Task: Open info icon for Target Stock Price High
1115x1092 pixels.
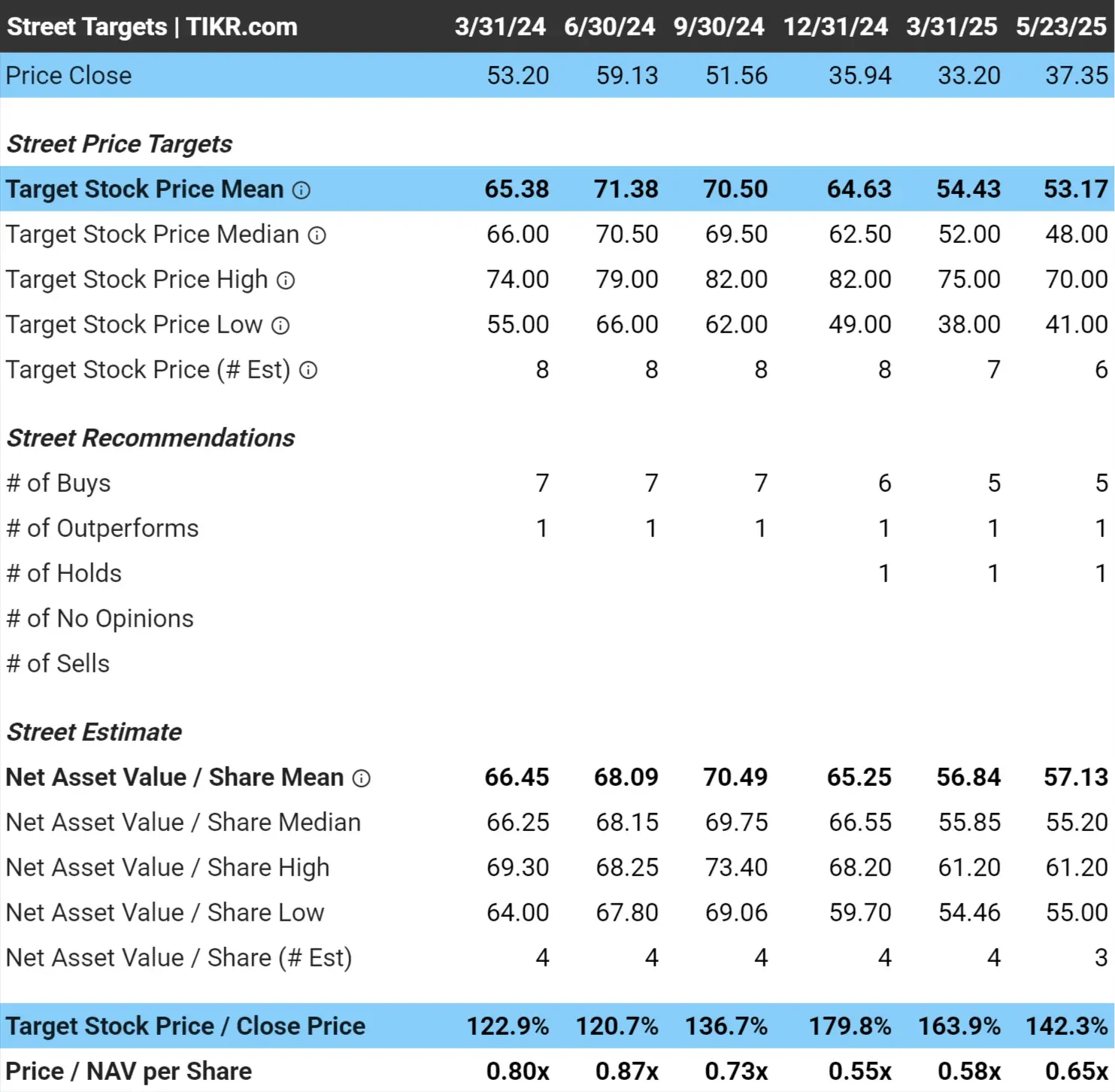Action: tap(286, 281)
